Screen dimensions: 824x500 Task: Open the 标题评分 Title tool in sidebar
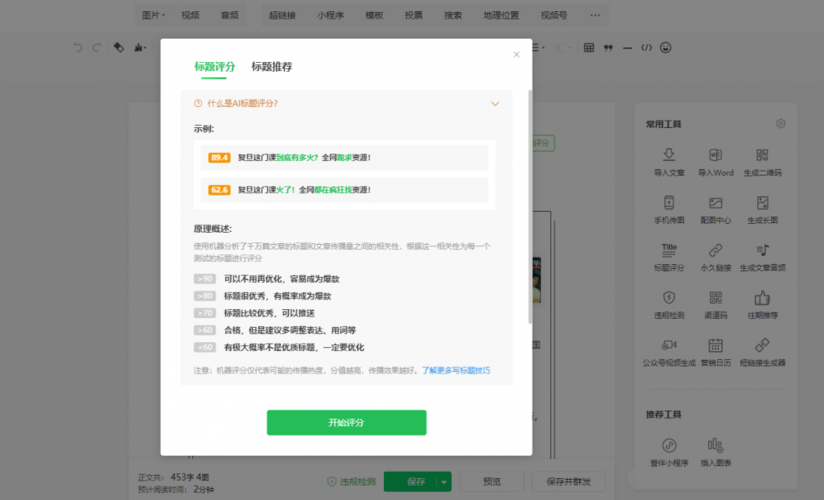[x=668, y=257]
